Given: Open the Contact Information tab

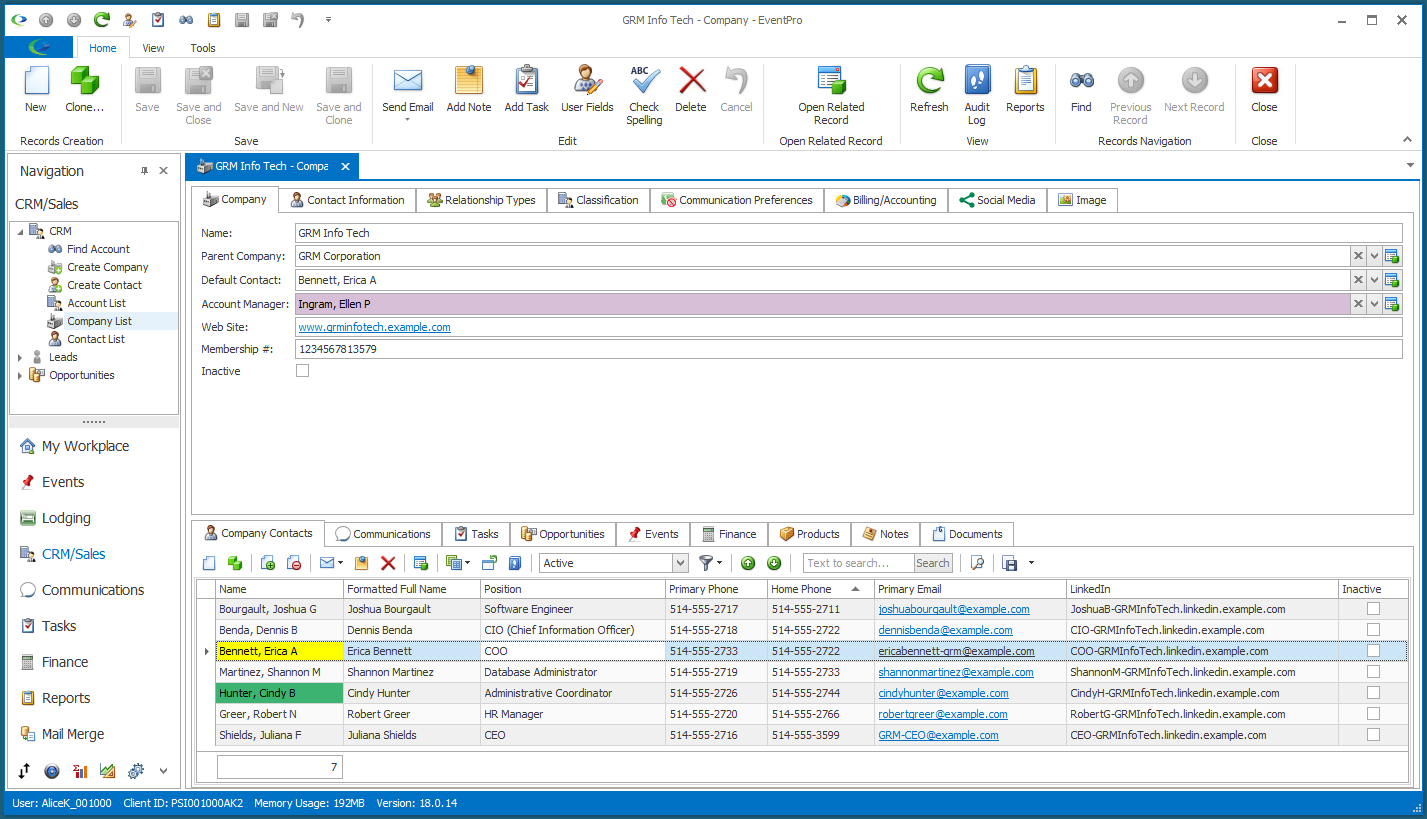Looking at the screenshot, I should (347, 200).
